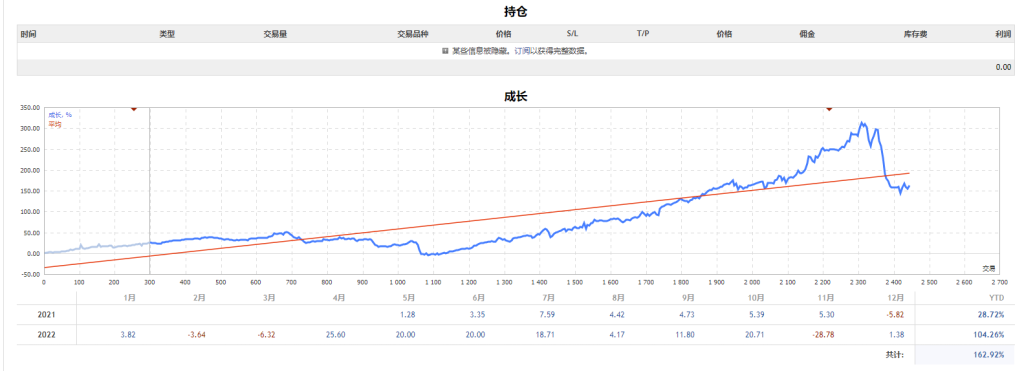
Task: Click the 持仓 section title
Action: 515,11
